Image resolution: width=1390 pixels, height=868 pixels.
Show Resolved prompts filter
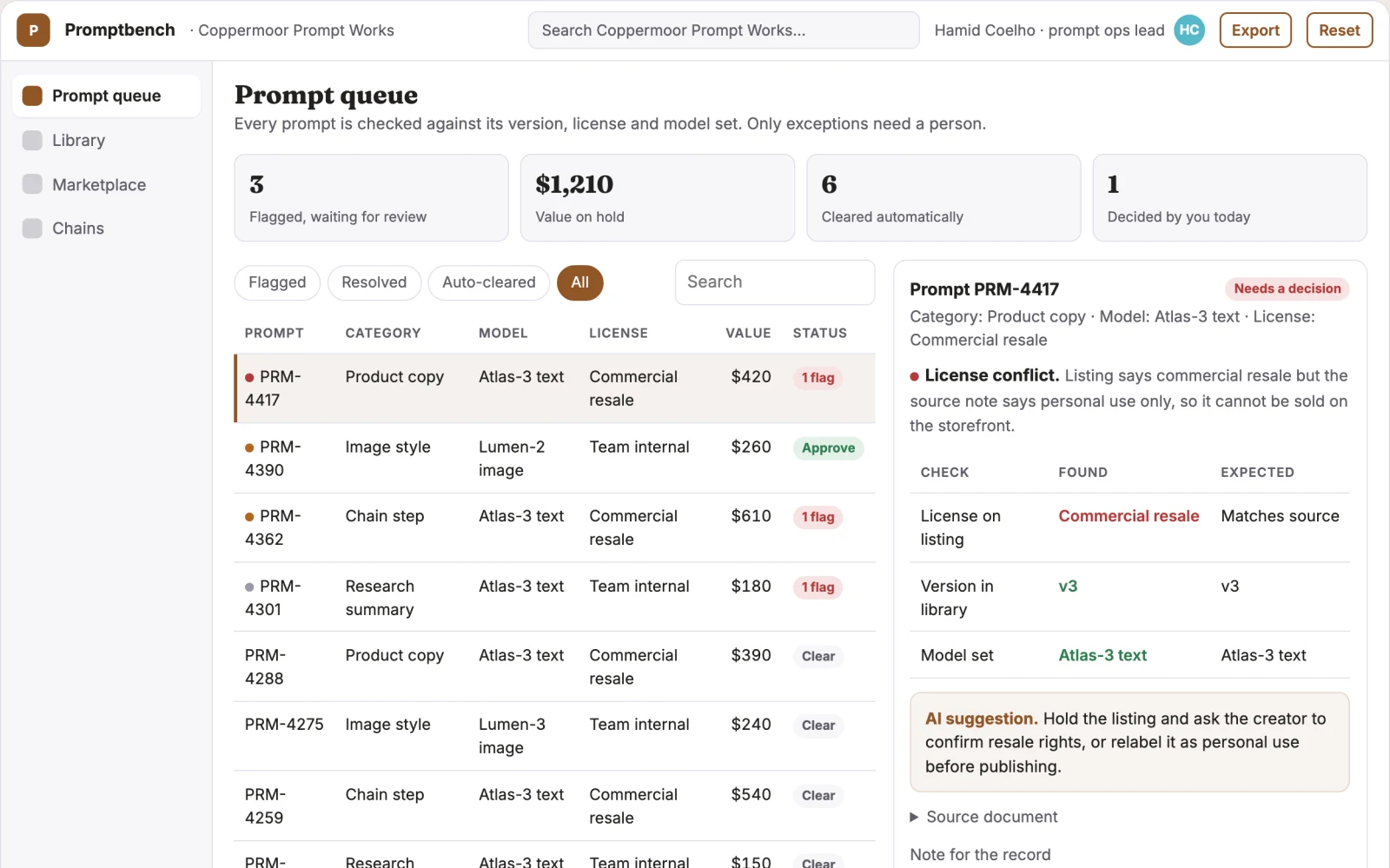374,282
